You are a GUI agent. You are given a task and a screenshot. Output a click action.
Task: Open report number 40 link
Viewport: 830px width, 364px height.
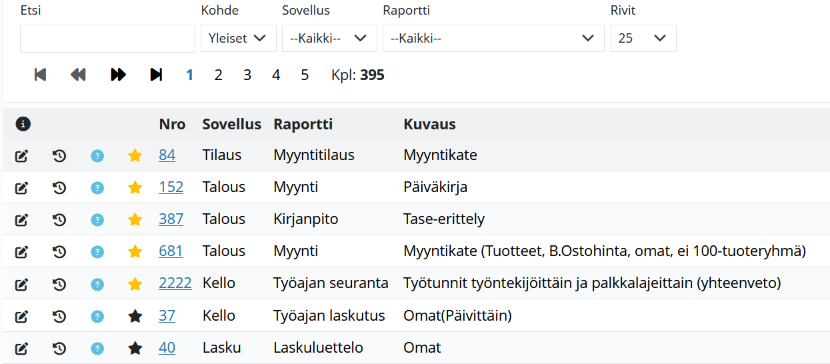pyautogui.click(x=167, y=348)
